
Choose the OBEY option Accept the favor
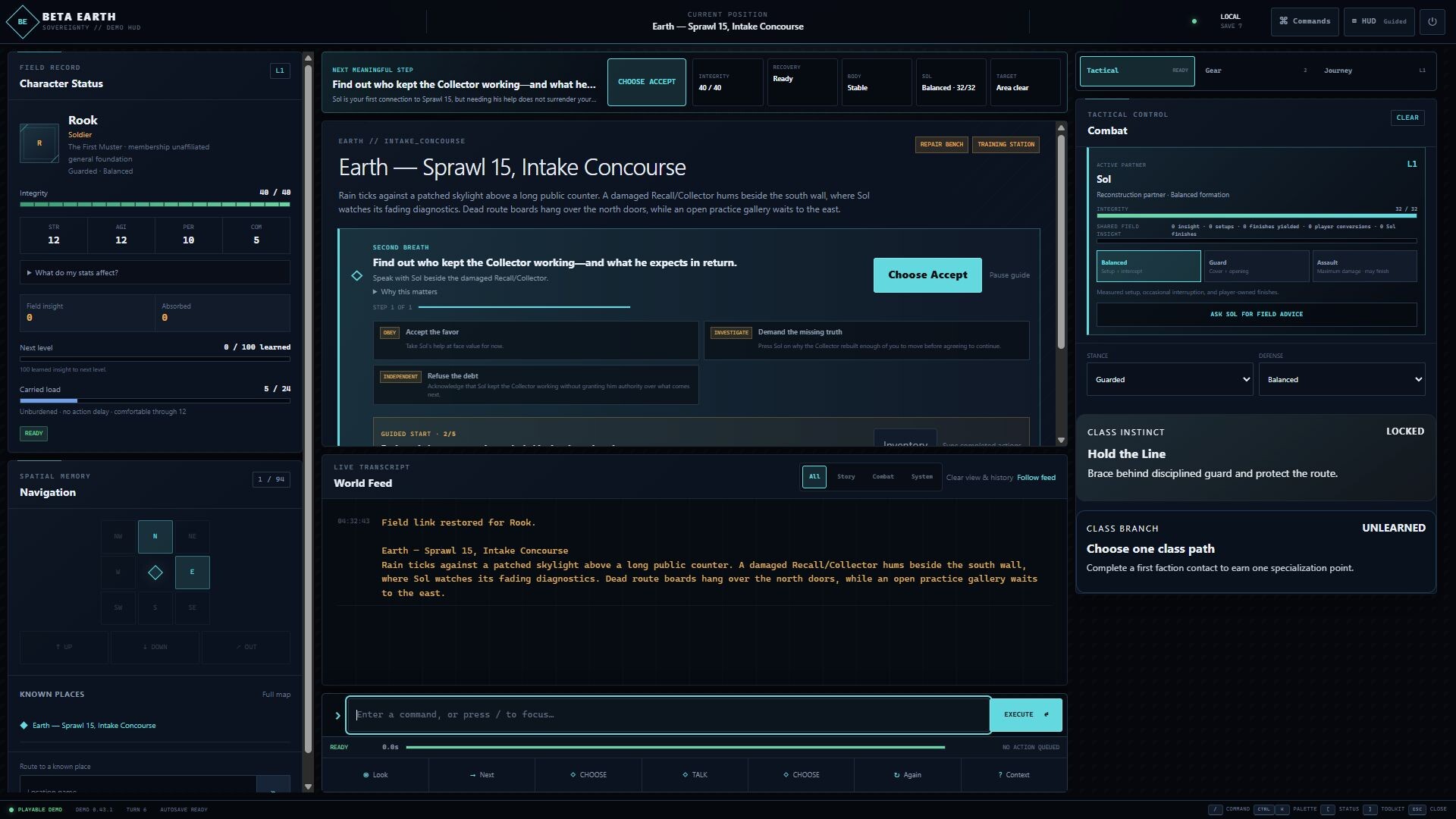(x=535, y=340)
